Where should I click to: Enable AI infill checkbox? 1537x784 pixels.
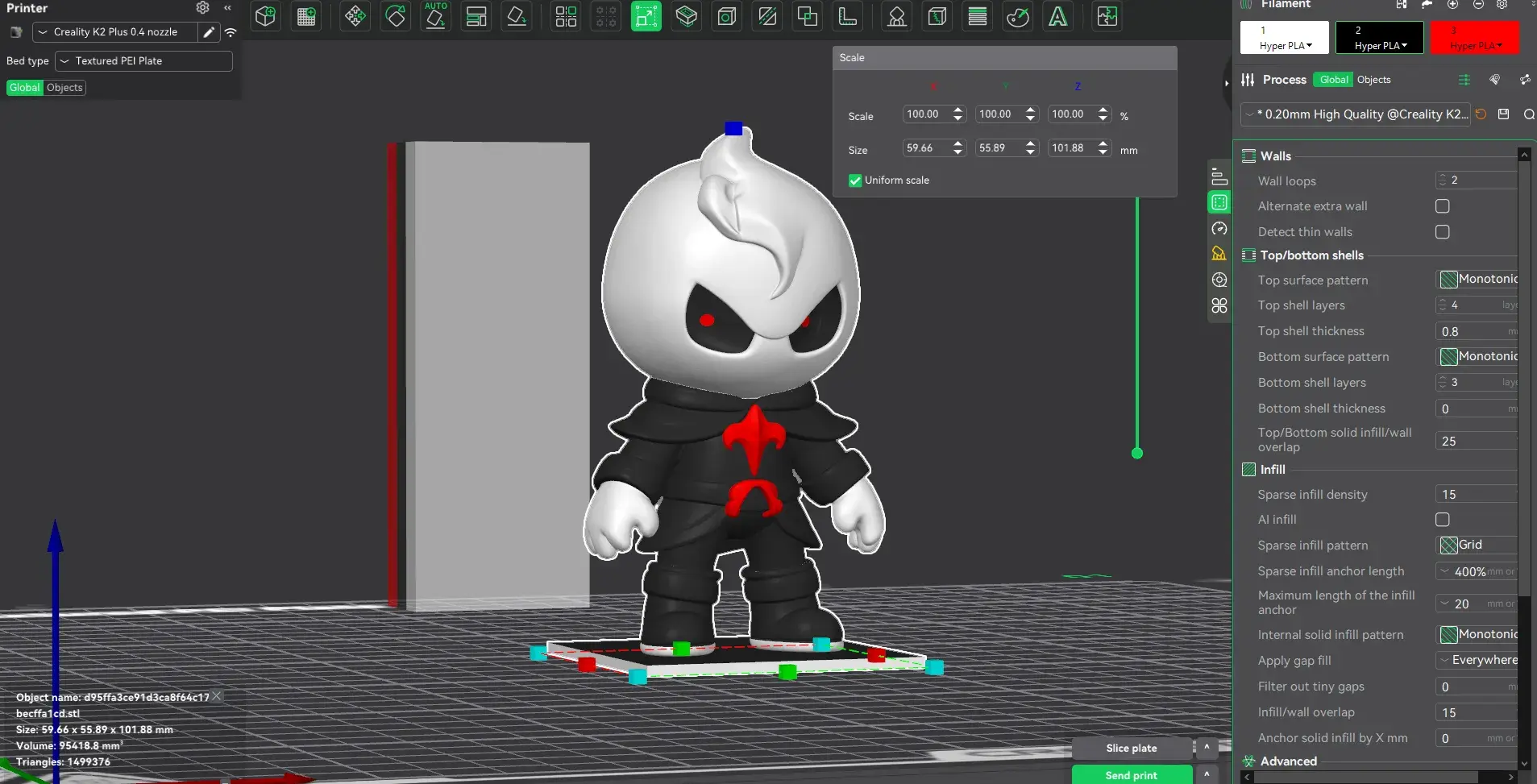(1443, 520)
